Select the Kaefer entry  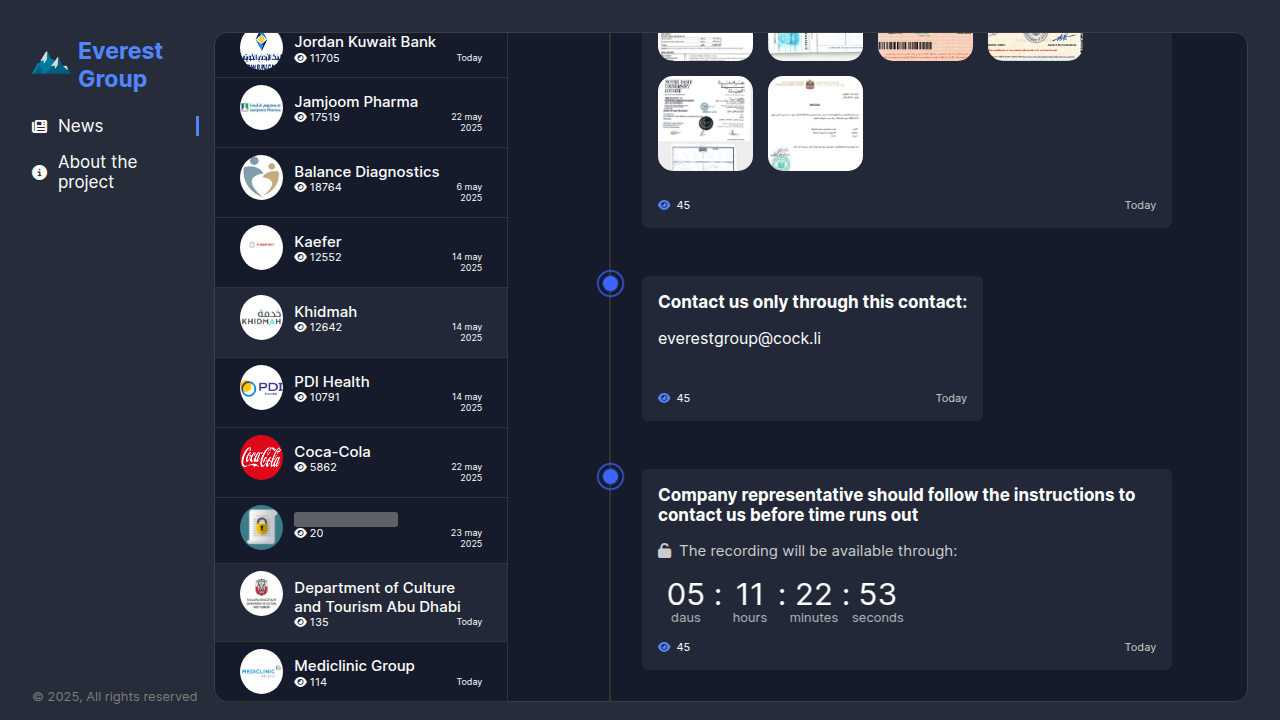[x=361, y=253]
